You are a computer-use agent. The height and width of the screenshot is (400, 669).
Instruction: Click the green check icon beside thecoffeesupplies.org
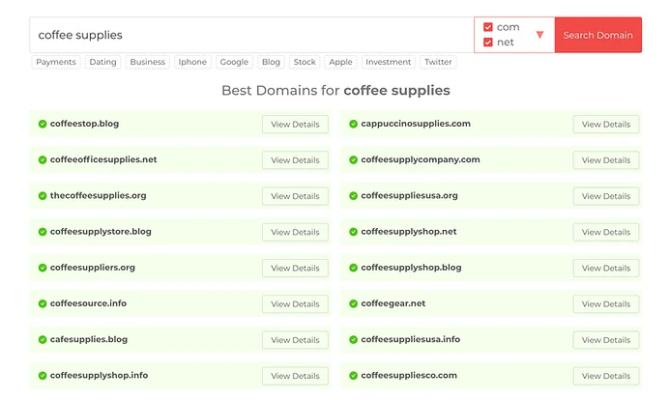pos(42,196)
